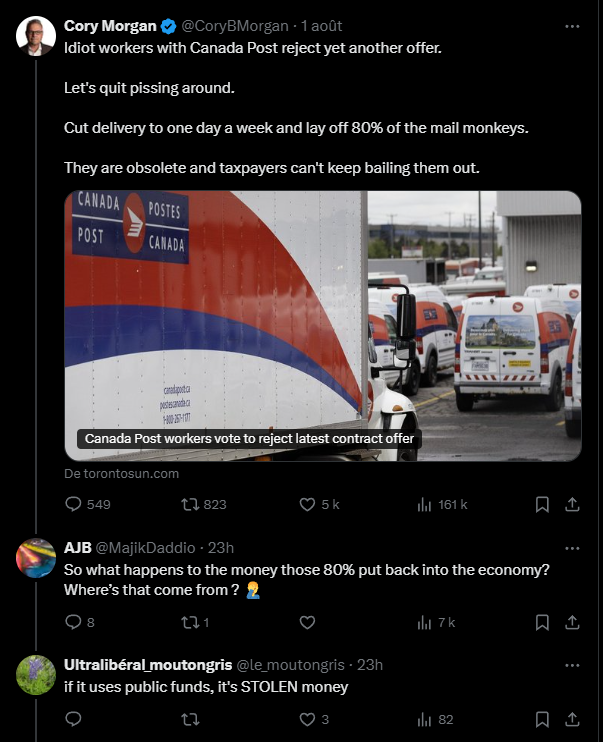Image resolution: width=603 pixels, height=742 pixels.
Task: Like AJB's reply
Action: coord(308,622)
